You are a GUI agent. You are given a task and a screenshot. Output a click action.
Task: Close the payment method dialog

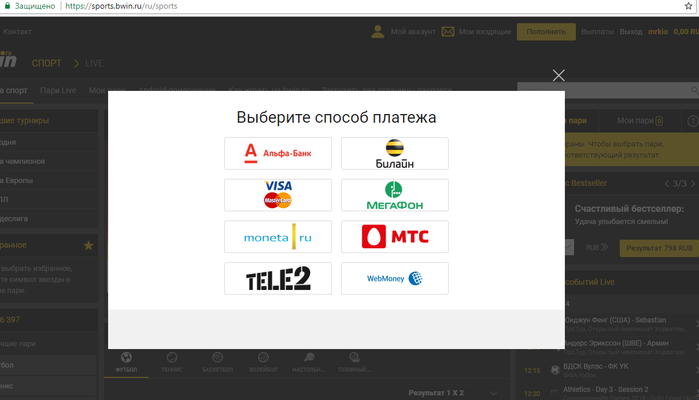pos(559,75)
